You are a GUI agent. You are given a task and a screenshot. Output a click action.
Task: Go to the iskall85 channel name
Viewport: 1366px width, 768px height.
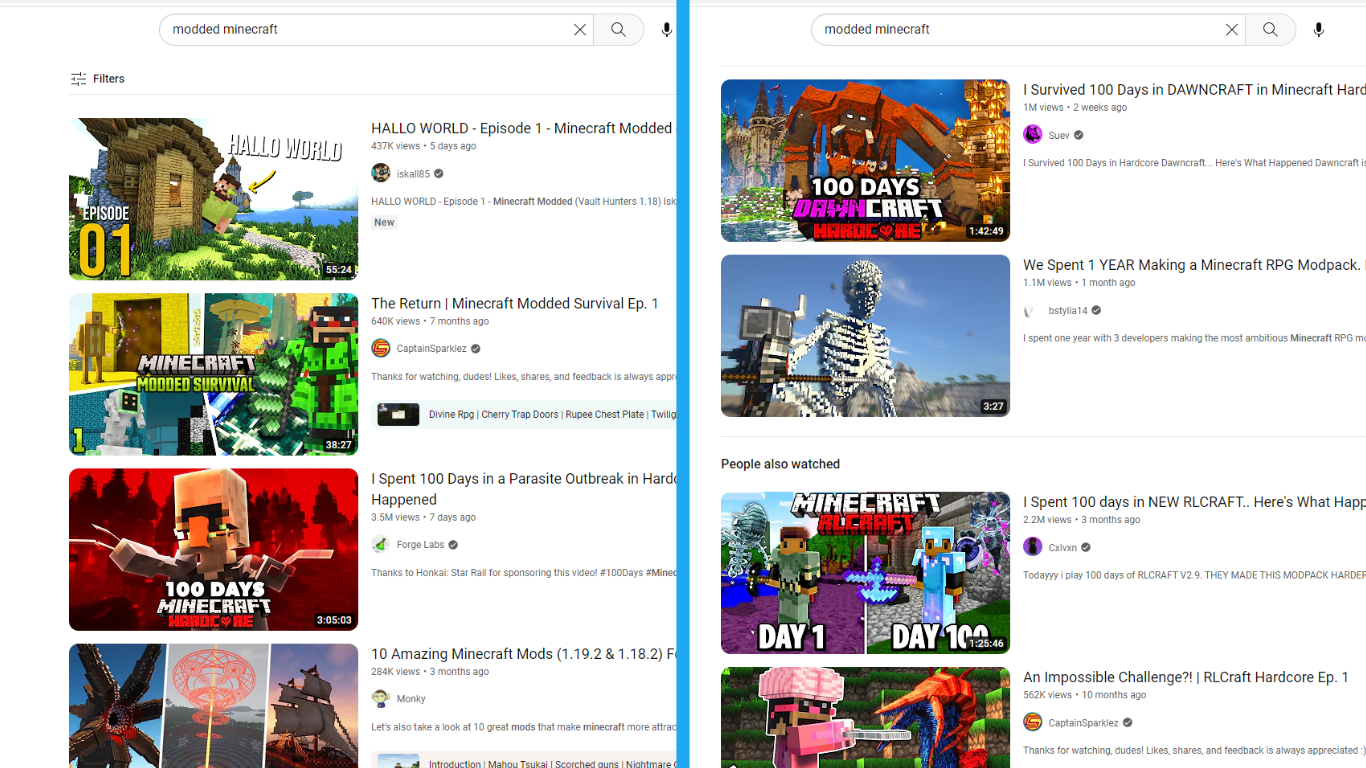click(x=413, y=174)
